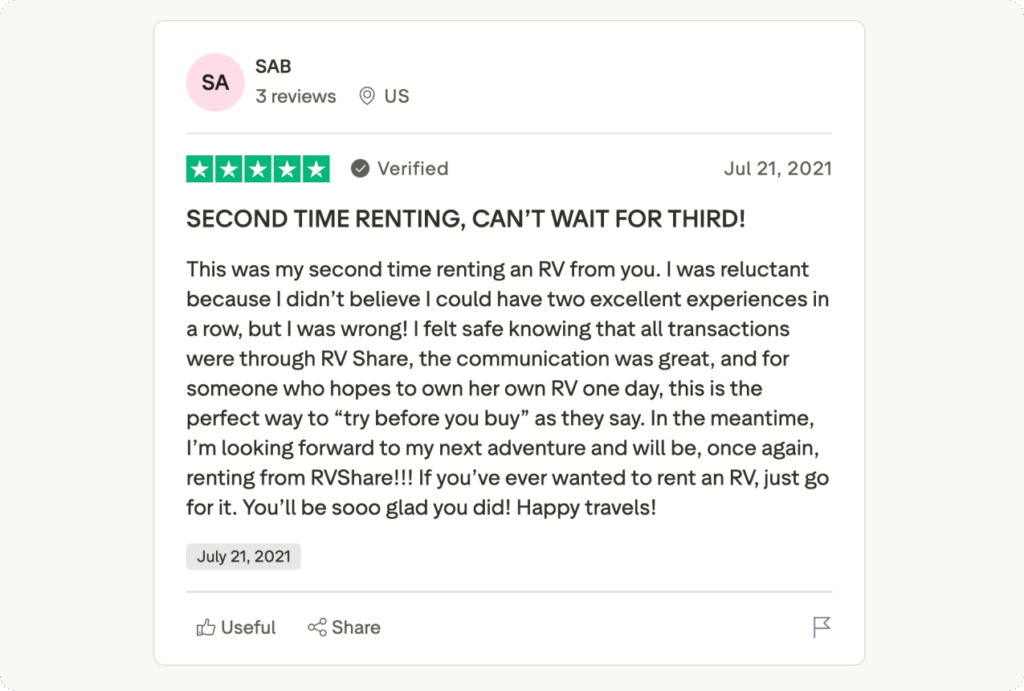Click the "Verified" label text
The height and width of the screenshot is (691, 1024).
click(412, 169)
